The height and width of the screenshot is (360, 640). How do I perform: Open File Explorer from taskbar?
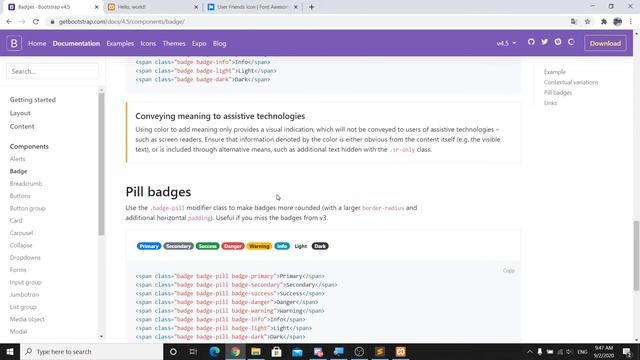tap(256, 351)
